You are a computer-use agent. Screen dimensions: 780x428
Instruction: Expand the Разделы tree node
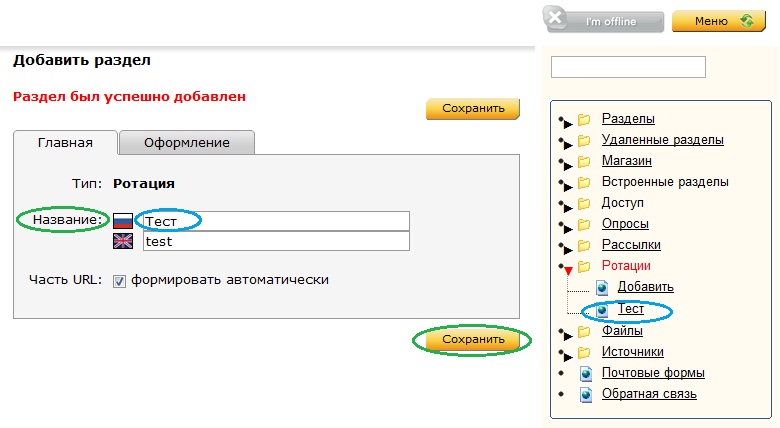[566, 122]
